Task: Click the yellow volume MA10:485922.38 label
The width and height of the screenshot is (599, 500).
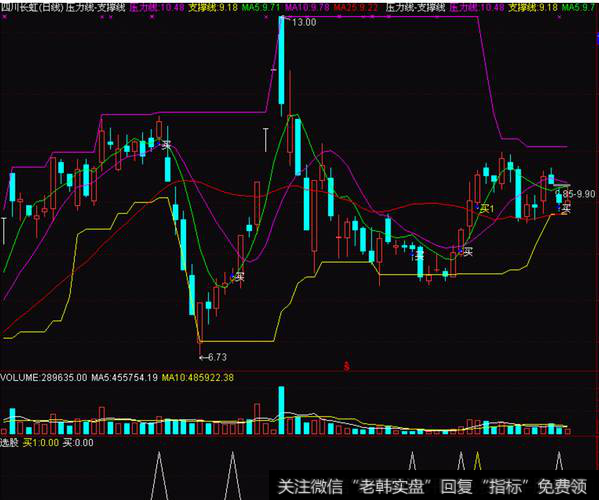Action: click(198, 378)
